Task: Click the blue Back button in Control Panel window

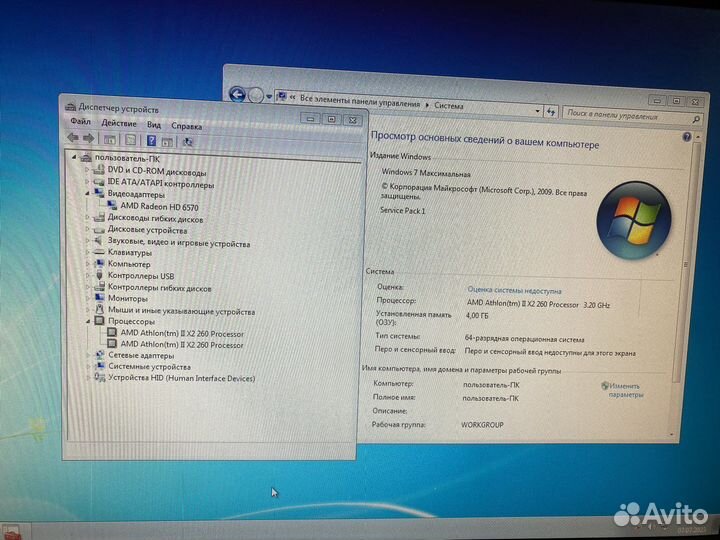Action: [x=237, y=95]
